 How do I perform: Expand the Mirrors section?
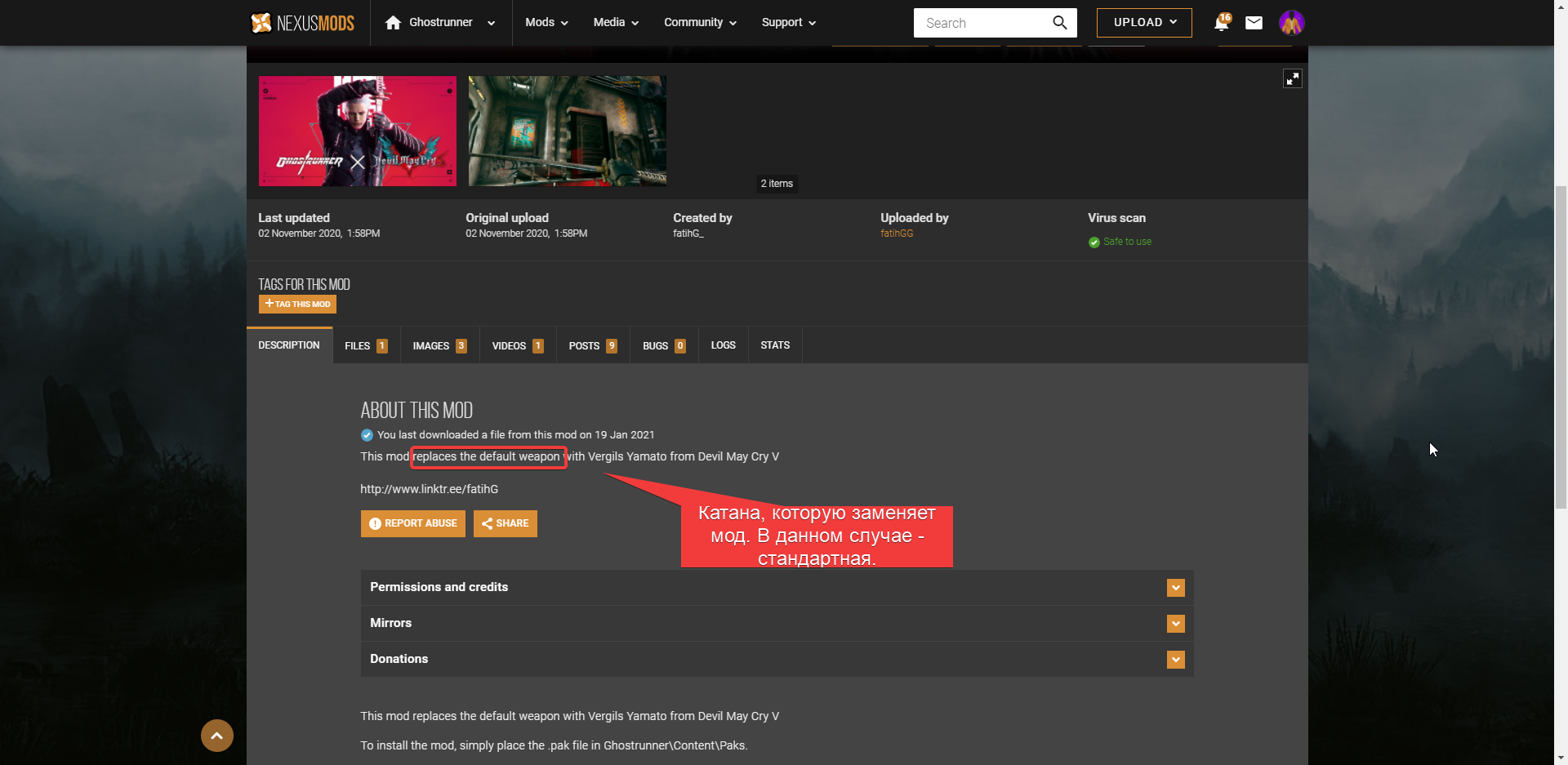coord(777,624)
